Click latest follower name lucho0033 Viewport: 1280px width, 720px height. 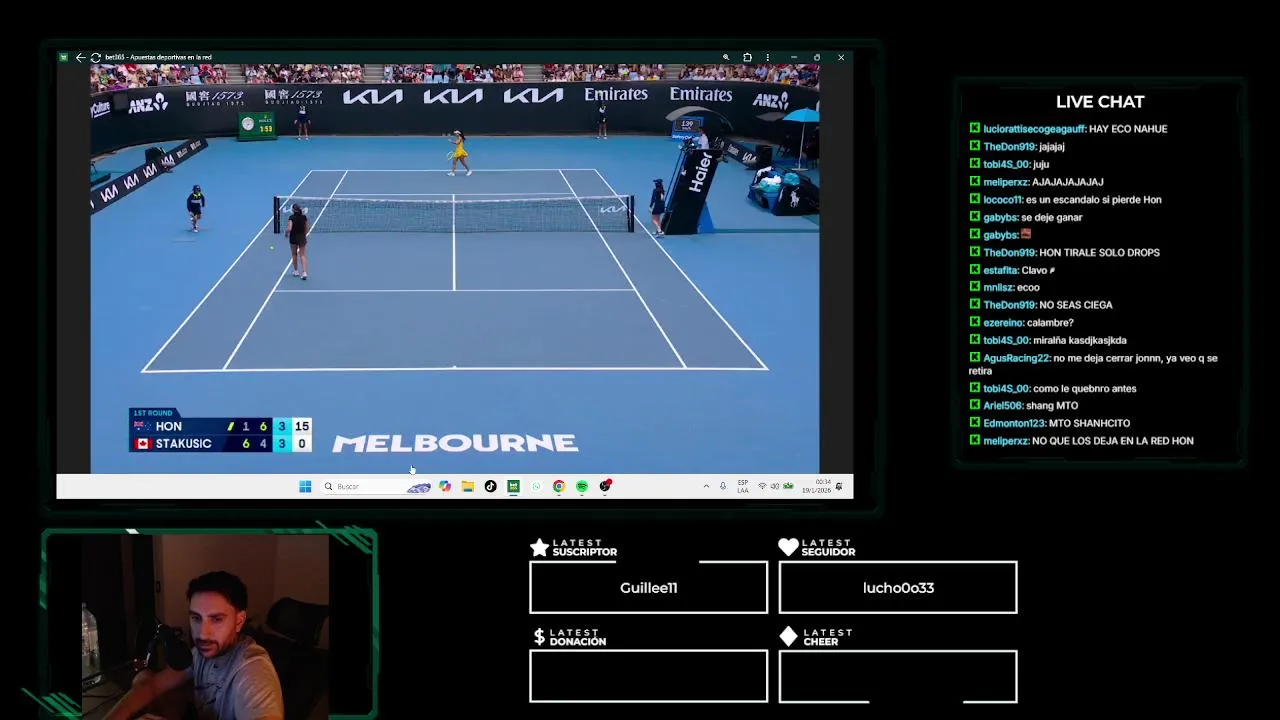click(898, 588)
